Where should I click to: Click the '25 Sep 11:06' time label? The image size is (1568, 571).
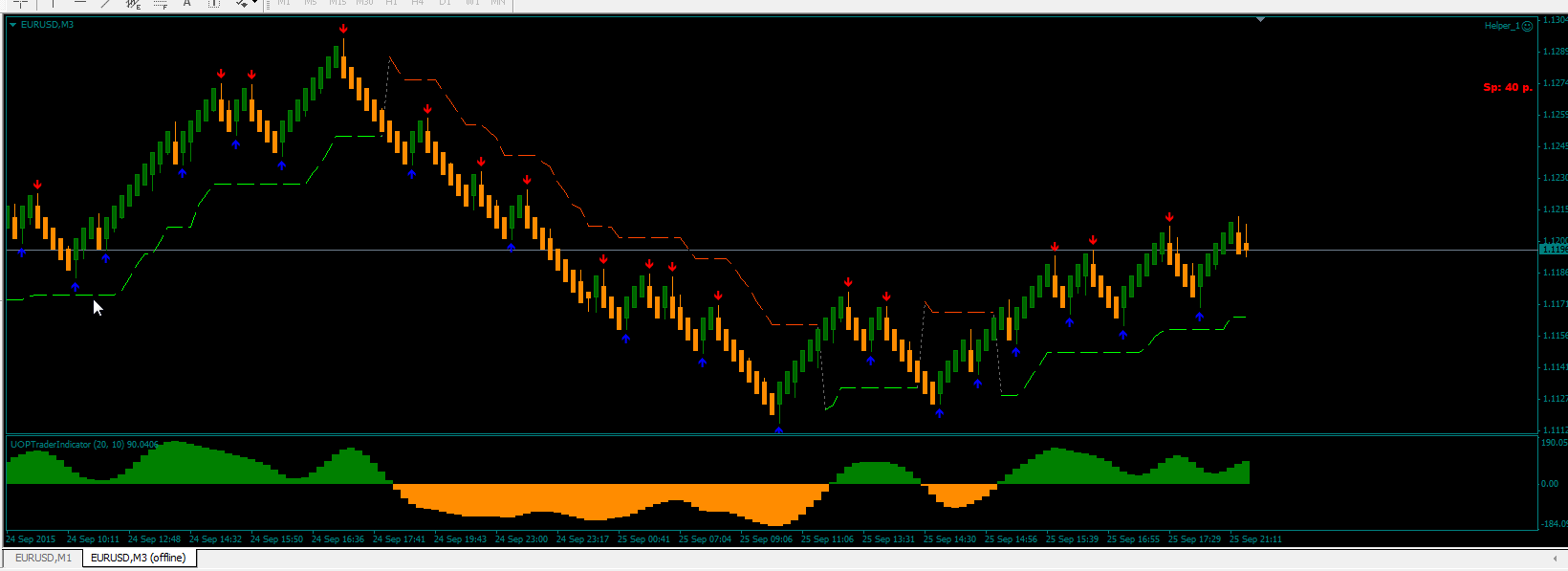click(x=827, y=539)
